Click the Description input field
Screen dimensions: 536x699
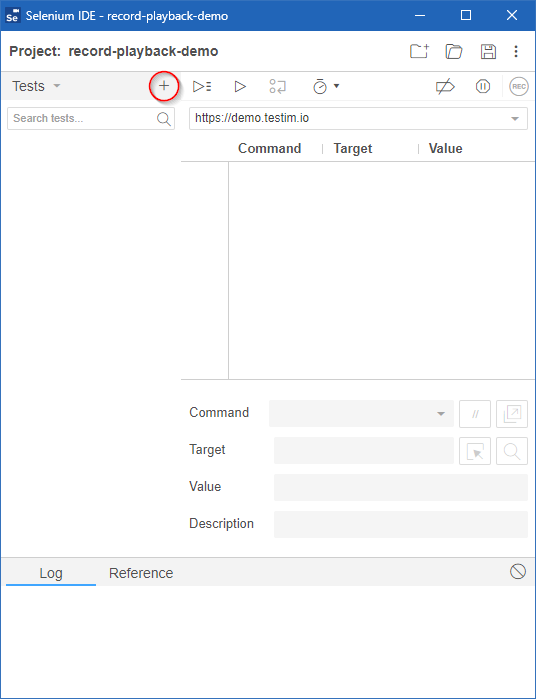pos(401,524)
